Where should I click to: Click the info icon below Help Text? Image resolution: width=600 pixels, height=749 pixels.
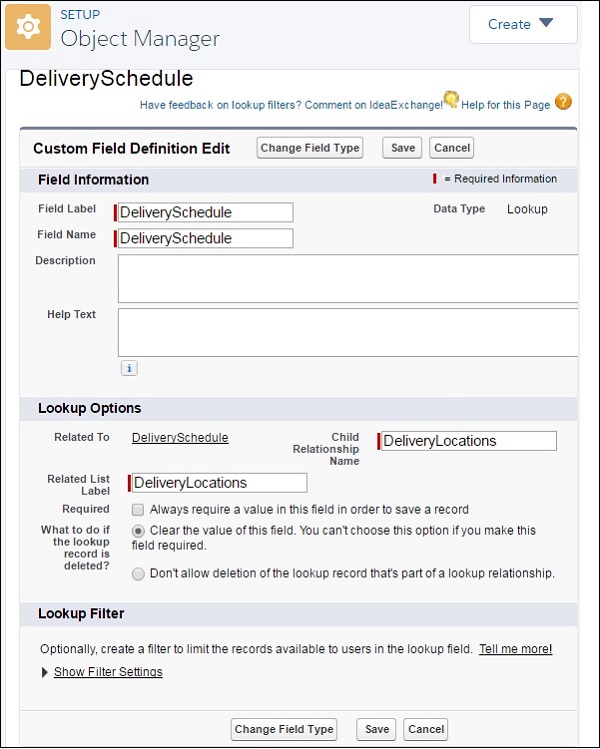[129, 368]
